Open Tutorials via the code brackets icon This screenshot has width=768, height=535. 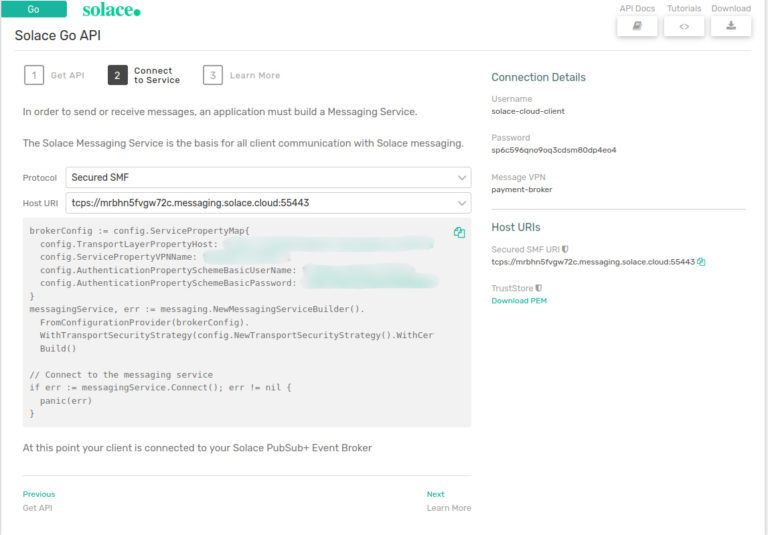coord(684,26)
